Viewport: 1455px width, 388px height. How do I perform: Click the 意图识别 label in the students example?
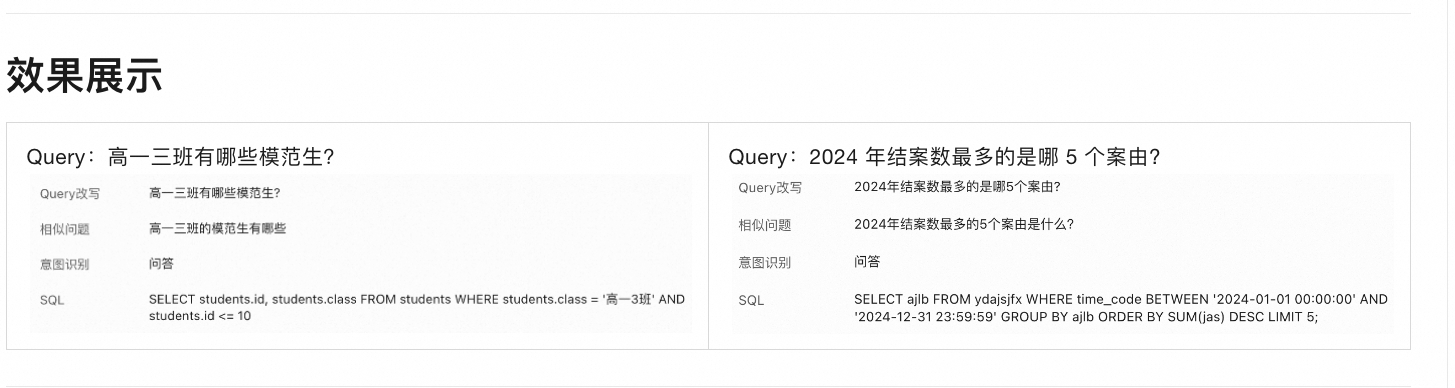(x=65, y=264)
